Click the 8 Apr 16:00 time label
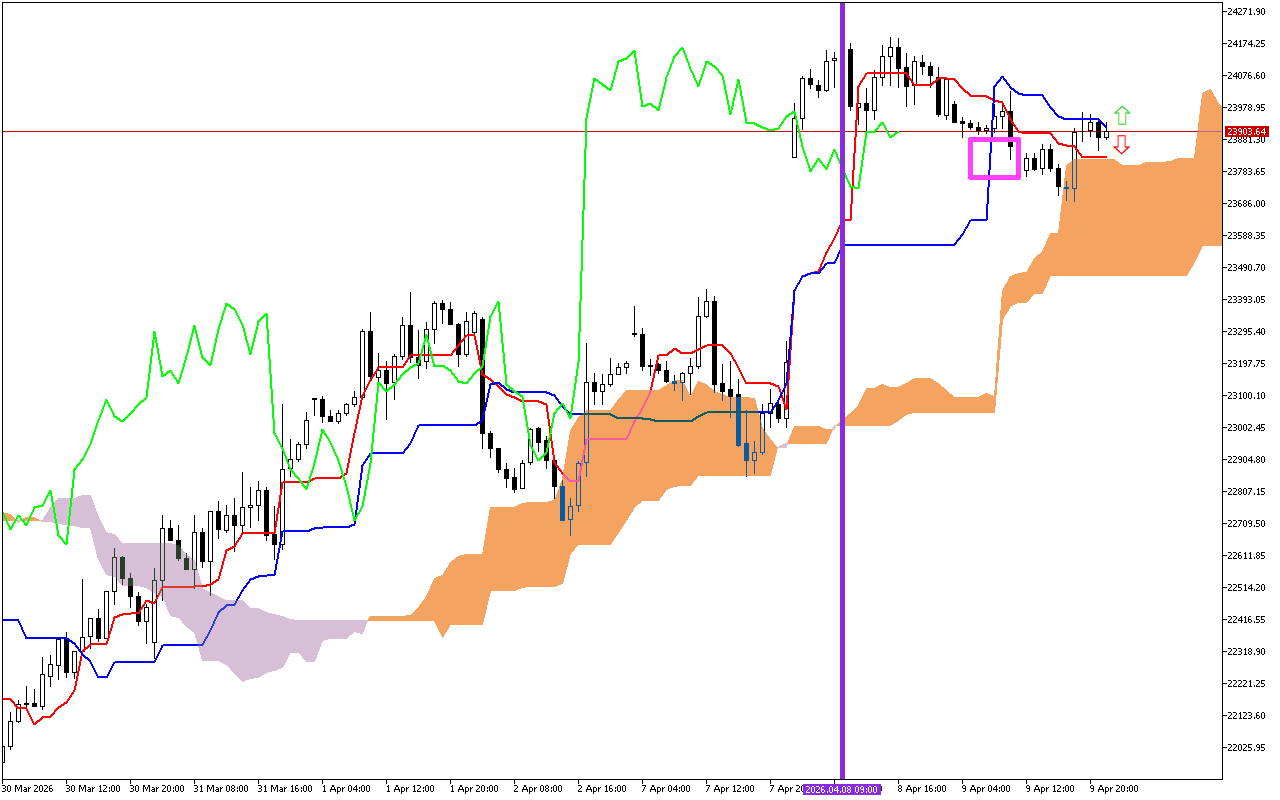The width and height of the screenshot is (1280, 800). point(922,788)
